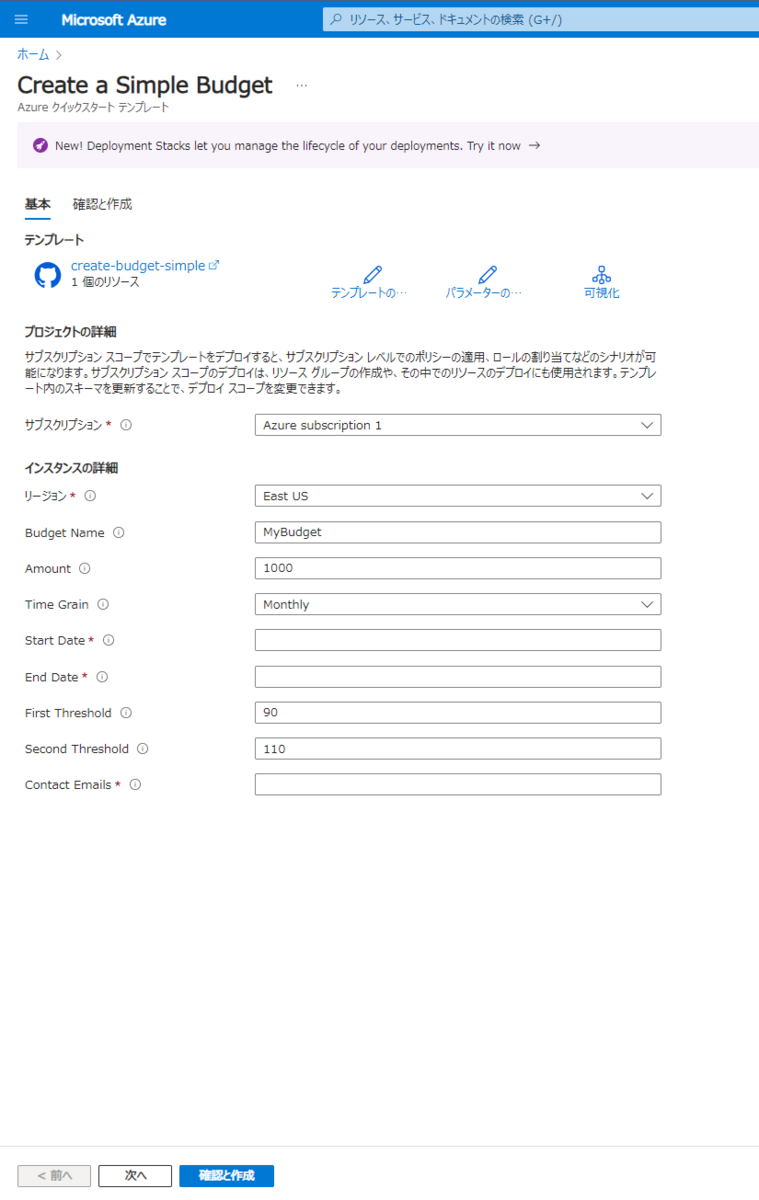Click the Deployment Stacks banner message
The width and height of the screenshot is (759, 1200).
288,146
